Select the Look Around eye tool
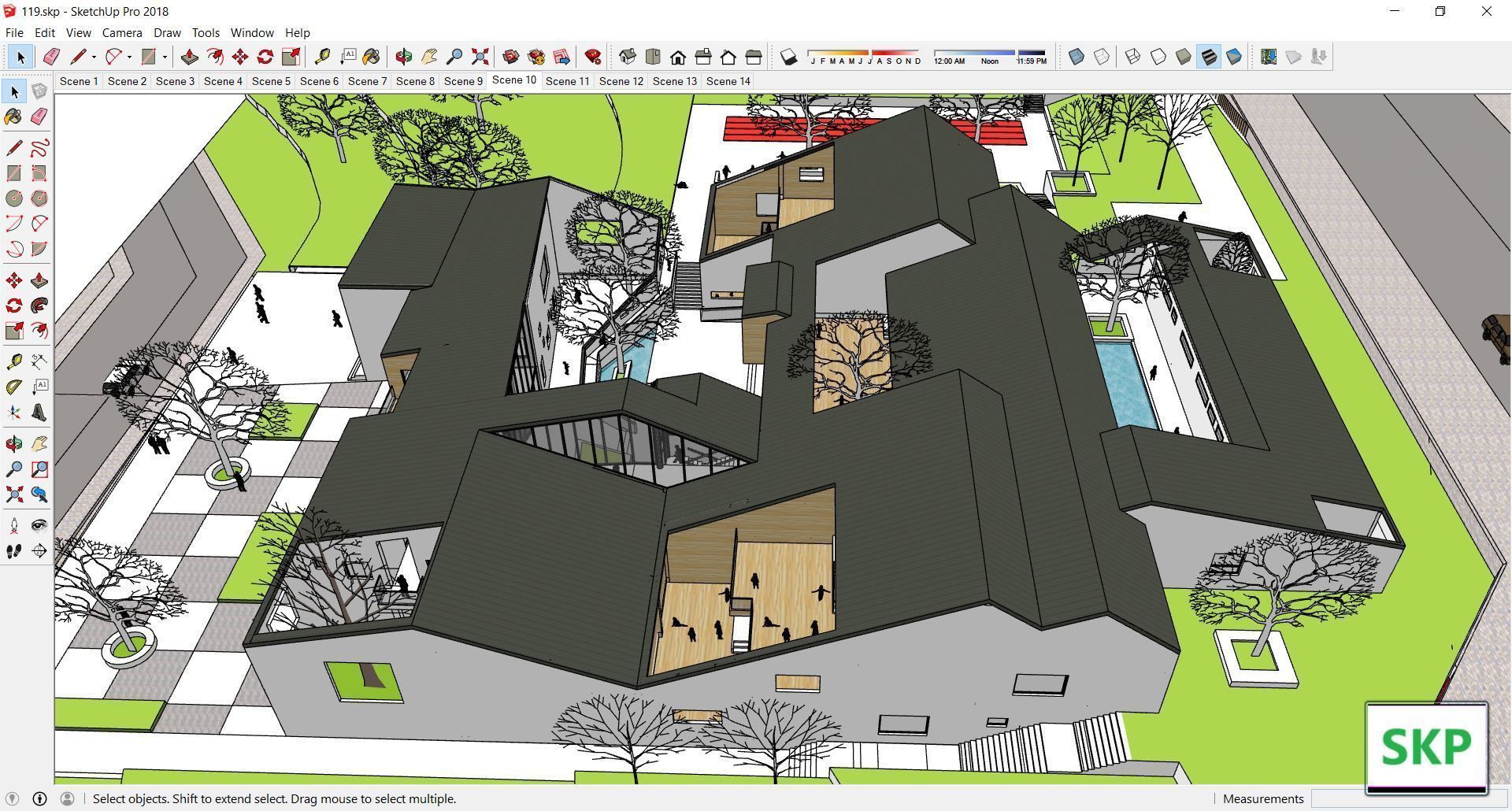Viewport: 1512px width, 811px height. [x=39, y=525]
